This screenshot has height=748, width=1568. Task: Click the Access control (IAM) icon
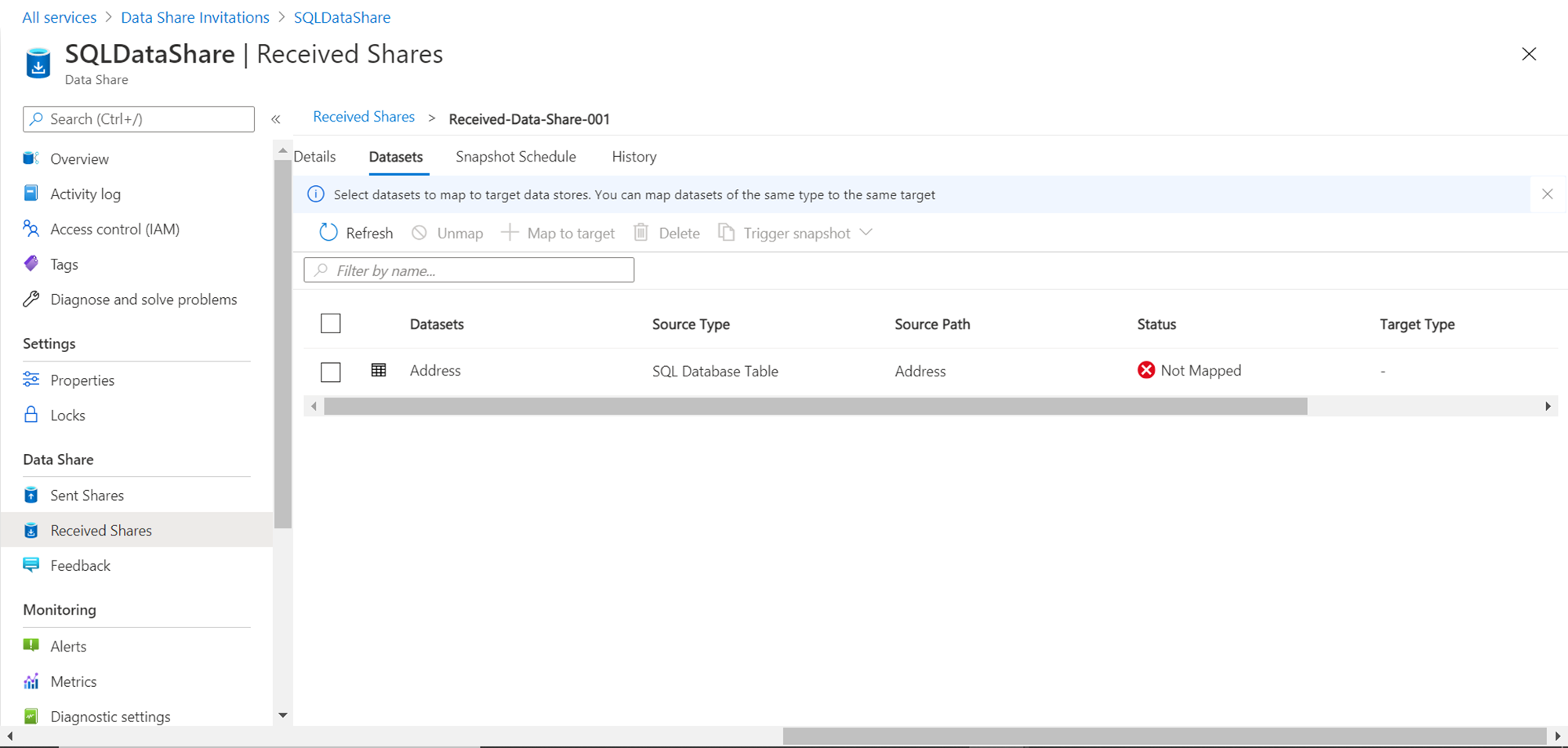coord(31,229)
